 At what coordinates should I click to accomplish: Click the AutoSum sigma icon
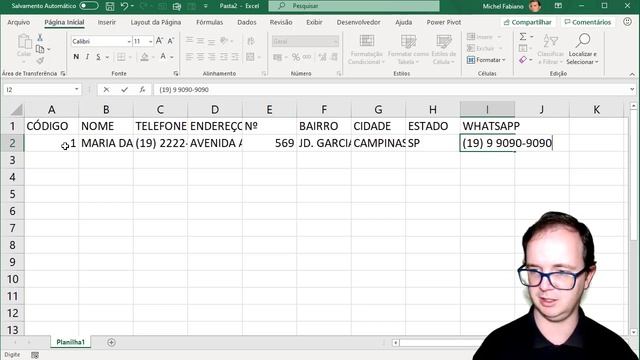523,37
